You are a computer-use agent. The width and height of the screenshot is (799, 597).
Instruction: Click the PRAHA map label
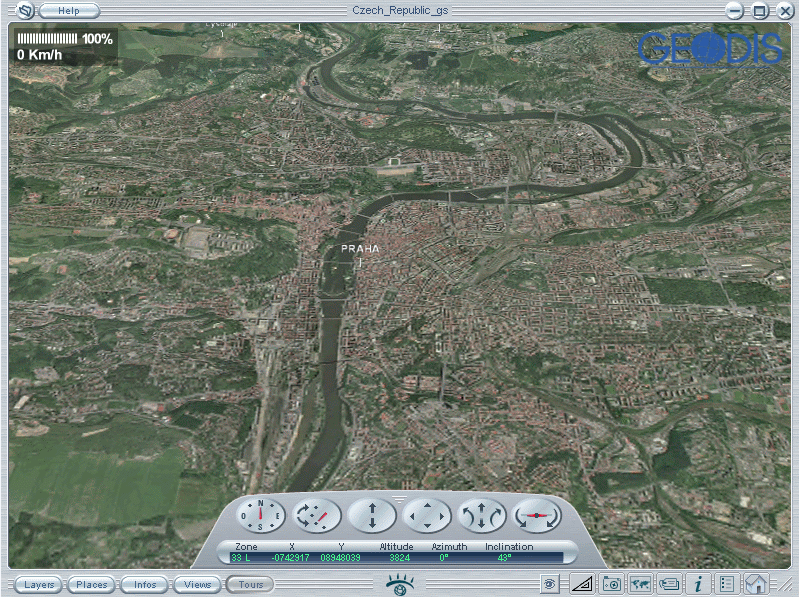tap(360, 249)
